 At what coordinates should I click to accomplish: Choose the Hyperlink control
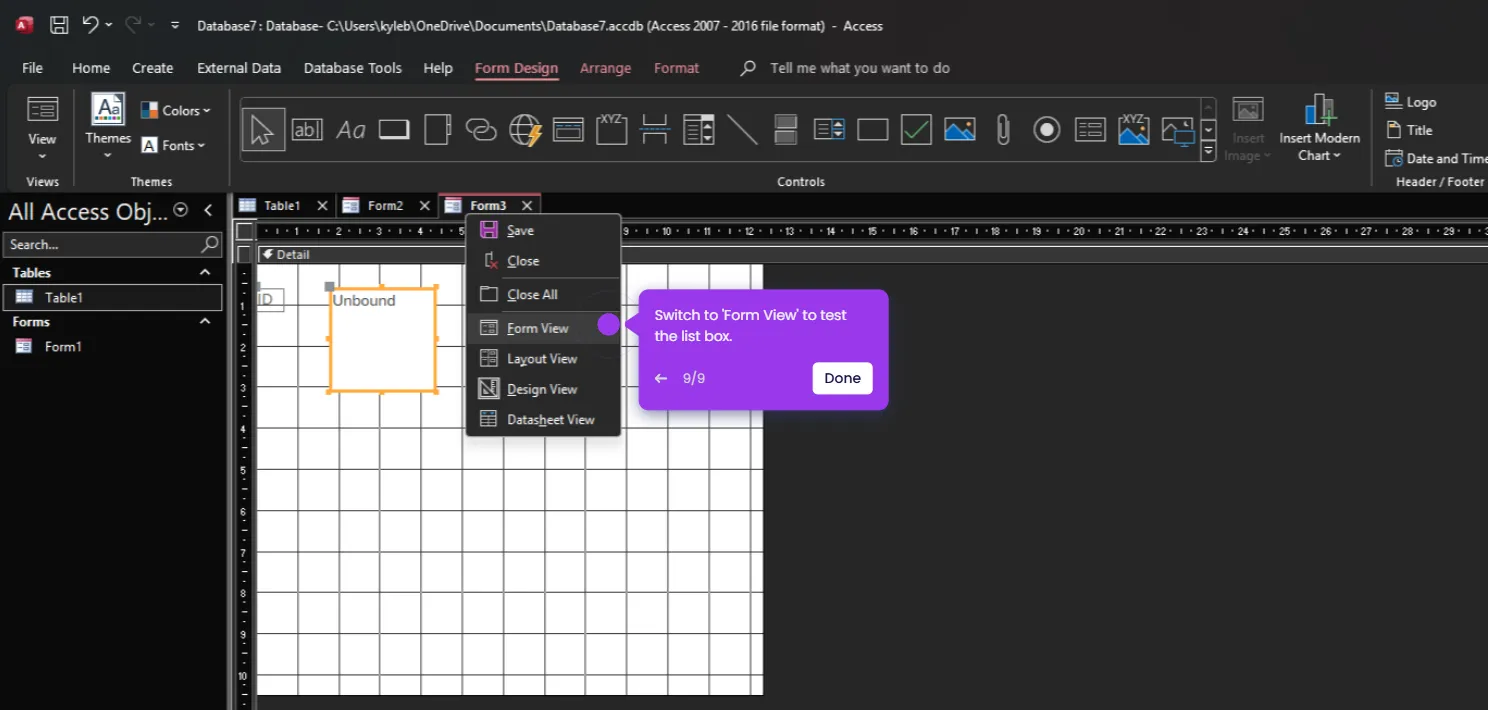point(481,128)
